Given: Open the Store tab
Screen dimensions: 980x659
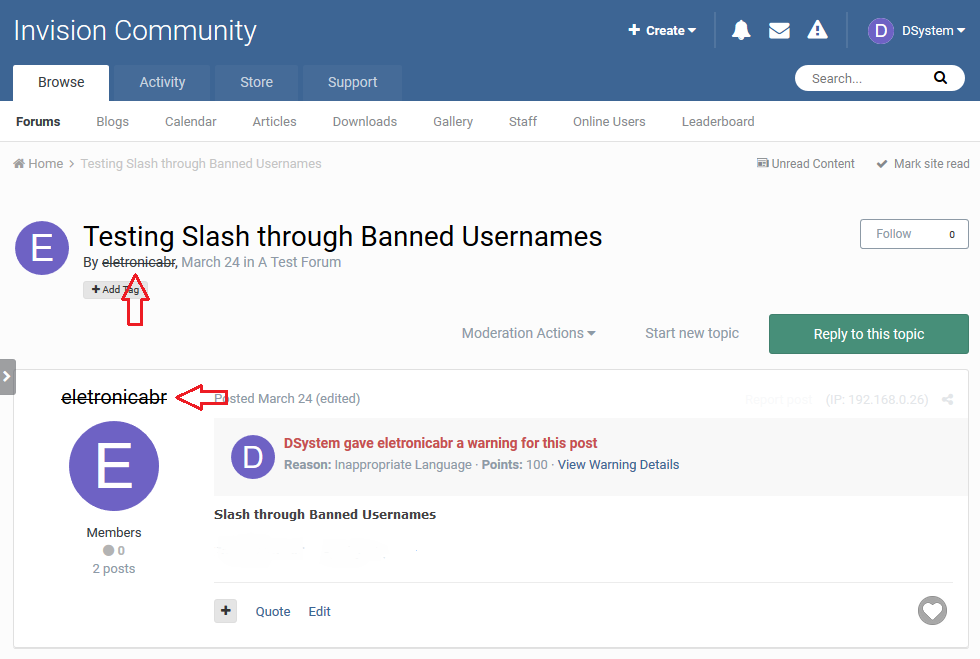Looking at the screenshot, I should [256, 82].
